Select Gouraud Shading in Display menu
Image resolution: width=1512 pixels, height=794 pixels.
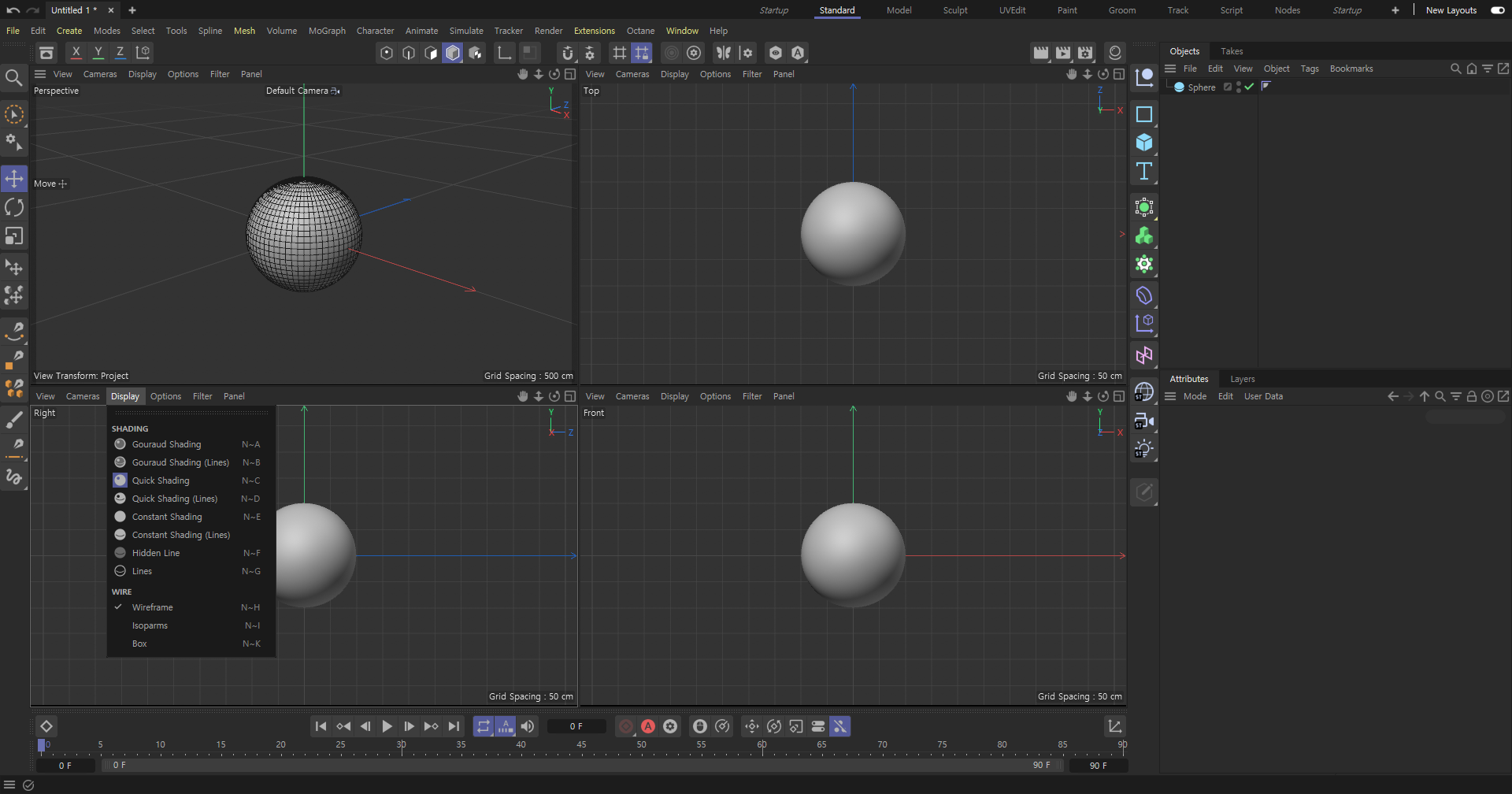point(187,444)
